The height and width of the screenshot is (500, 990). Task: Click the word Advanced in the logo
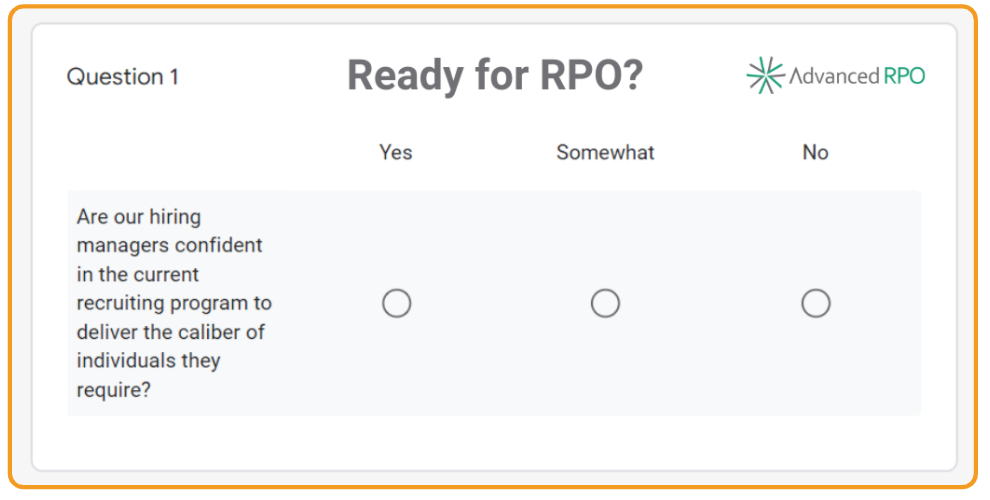[x=835, y=76]
